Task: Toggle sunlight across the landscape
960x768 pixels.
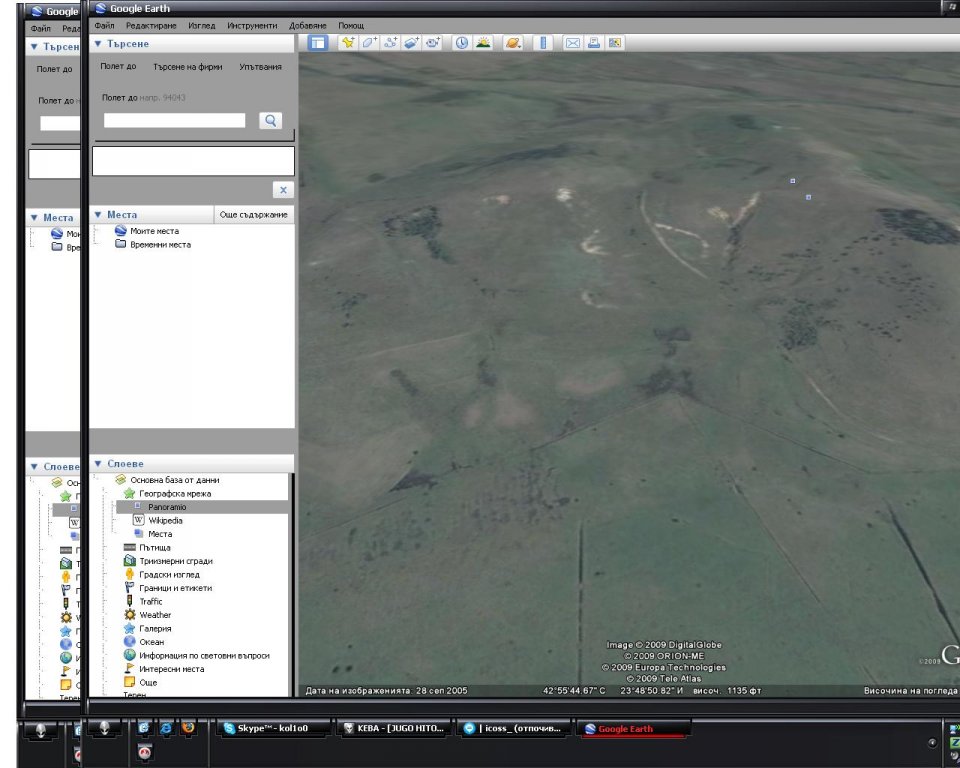Action: click(483, 43)
